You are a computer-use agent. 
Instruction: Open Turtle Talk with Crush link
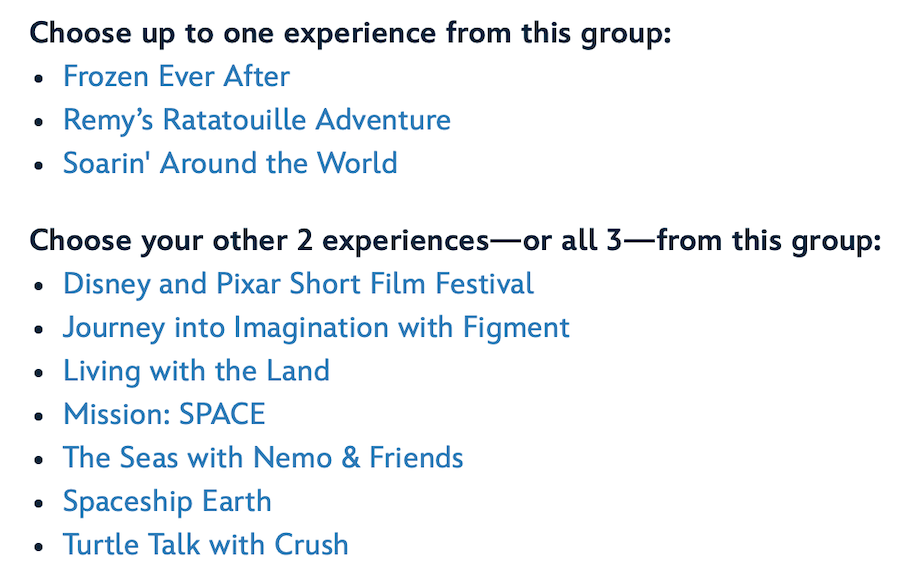[x=205, y=545]
